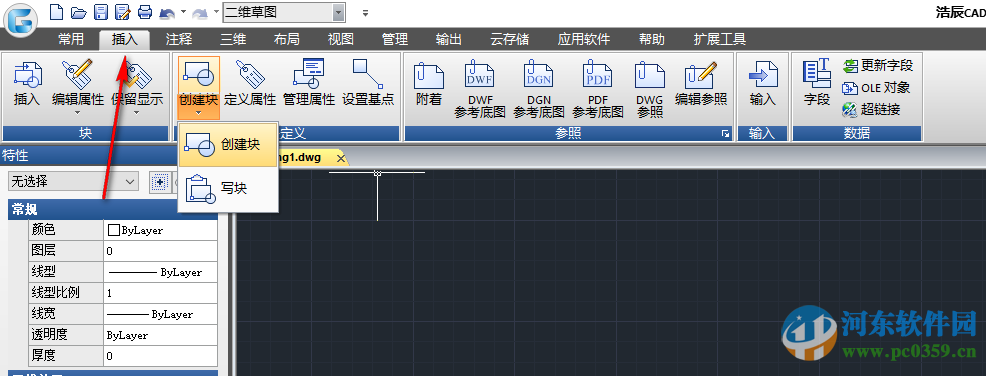This screenshot has width=986, height=376.
Task: Click the 插入 block insert tool
Action: coord(27,82)
